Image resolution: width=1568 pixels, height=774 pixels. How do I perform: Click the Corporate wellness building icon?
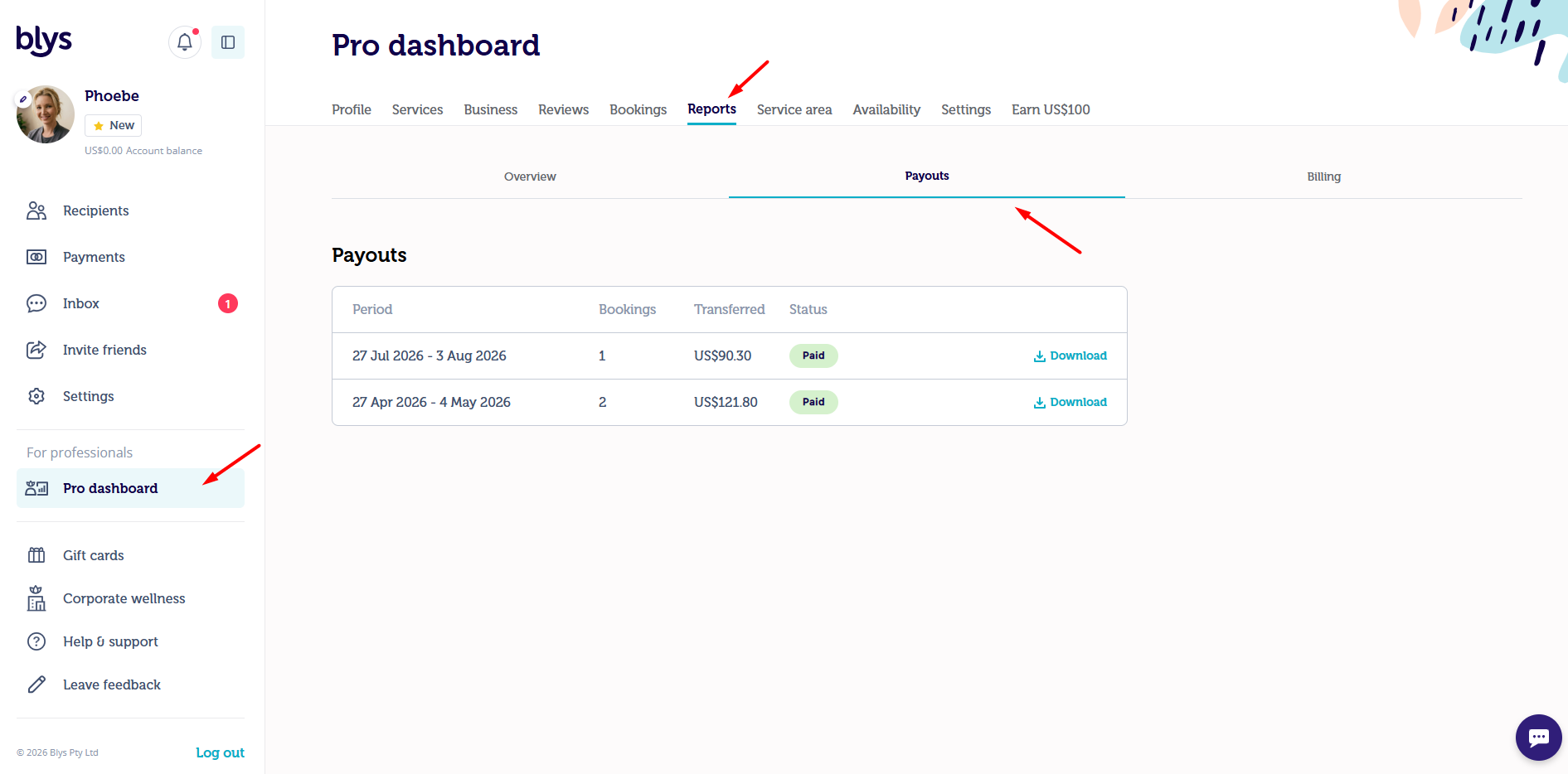click(x=36, y=598)
